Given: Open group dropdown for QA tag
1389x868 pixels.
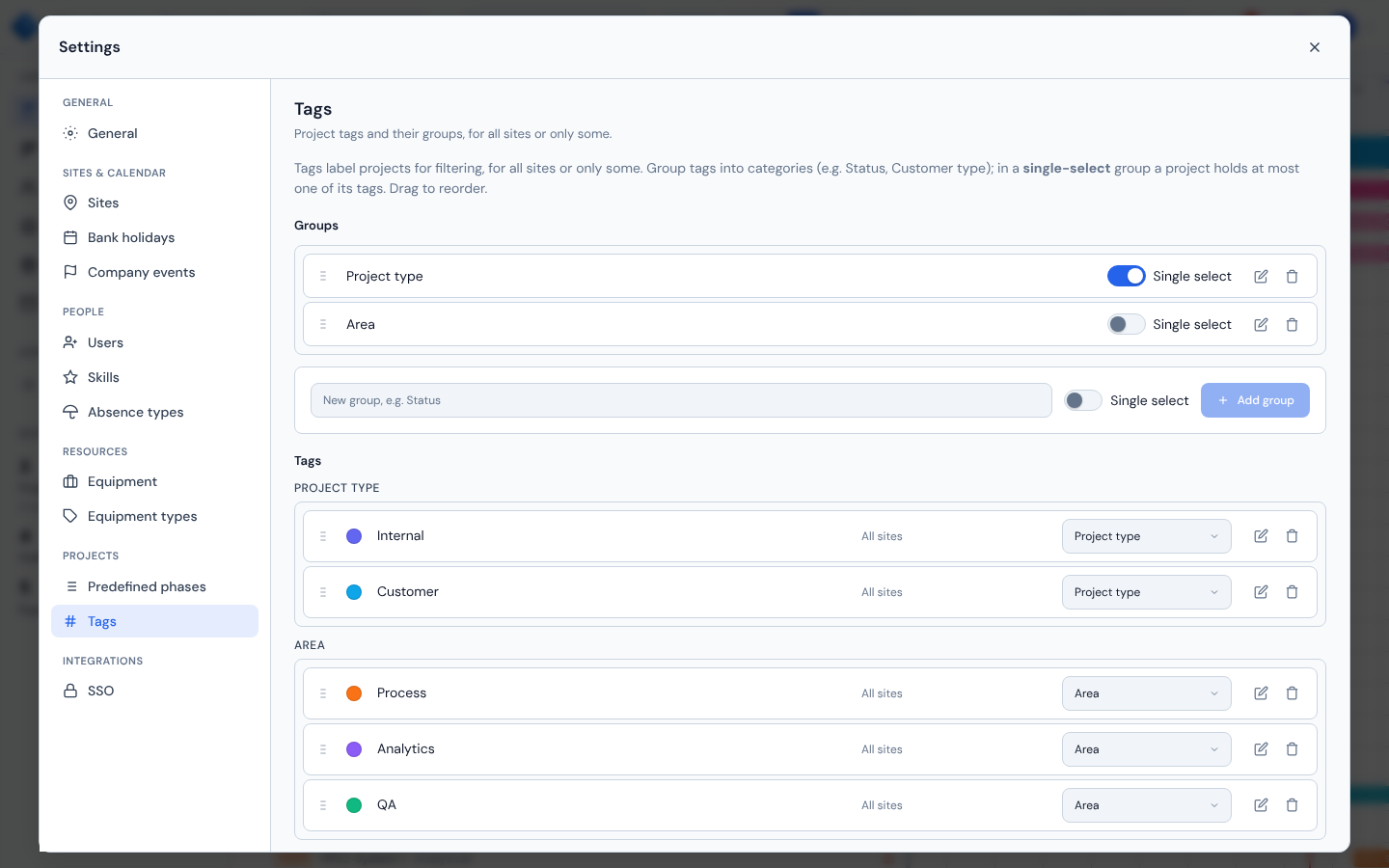Looking at the screenshot, I should pyautogui.click(x=1146, y=805).
